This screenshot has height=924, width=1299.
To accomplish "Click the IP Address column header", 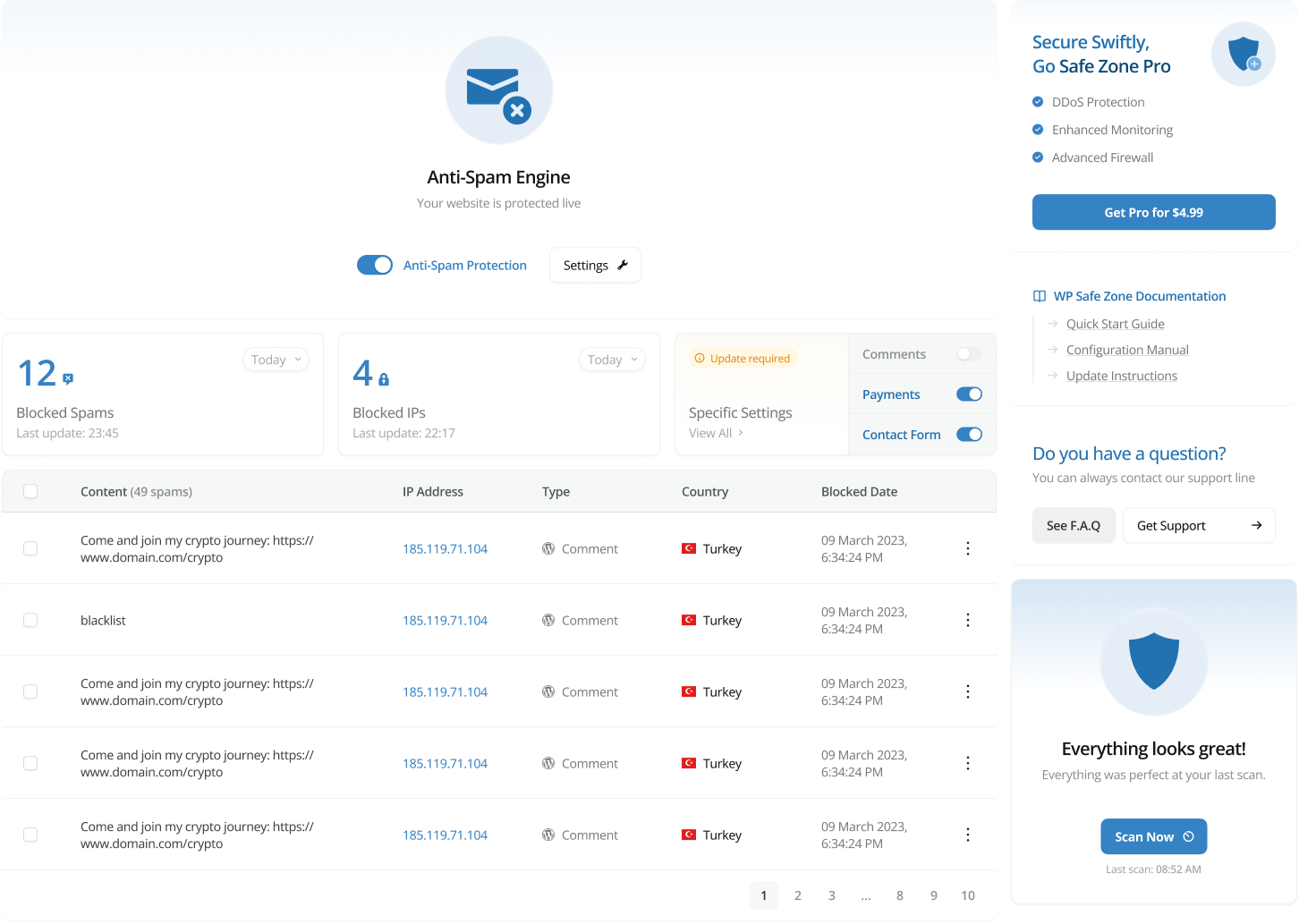I will (x=433, y=491).
